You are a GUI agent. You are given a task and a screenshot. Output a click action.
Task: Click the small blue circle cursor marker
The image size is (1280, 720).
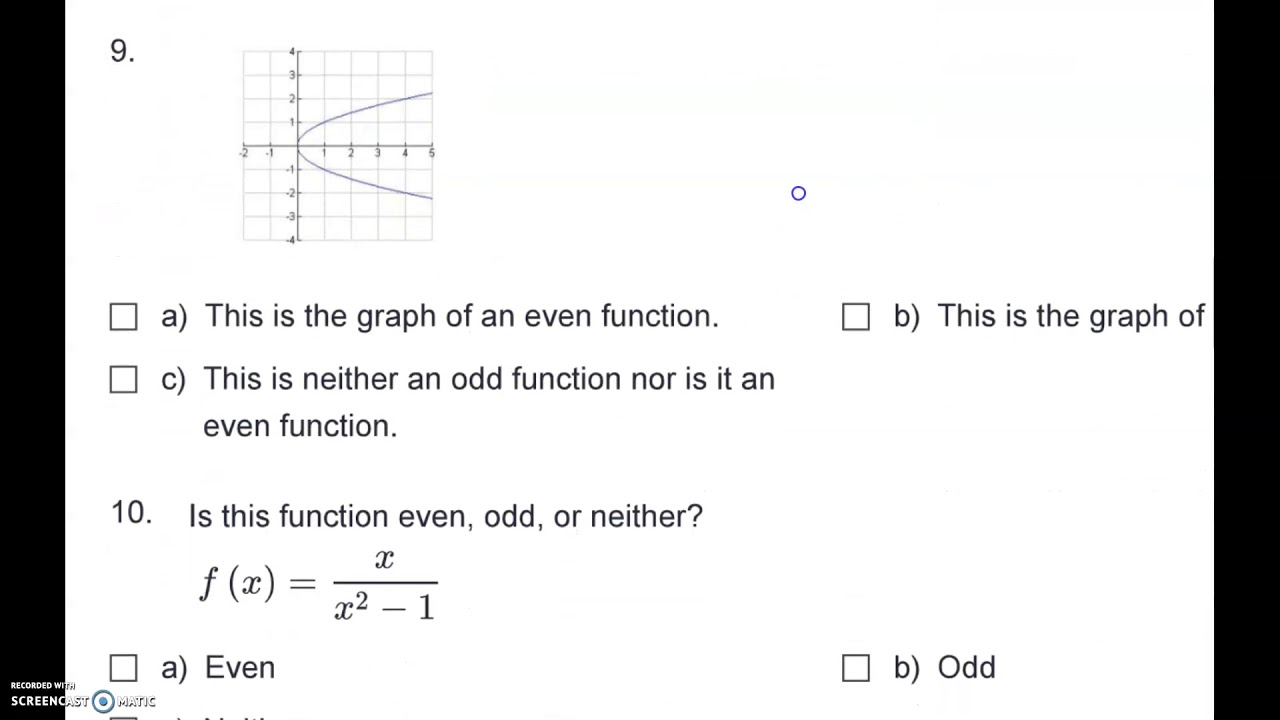pyautogui.click(x=798, y=193)
